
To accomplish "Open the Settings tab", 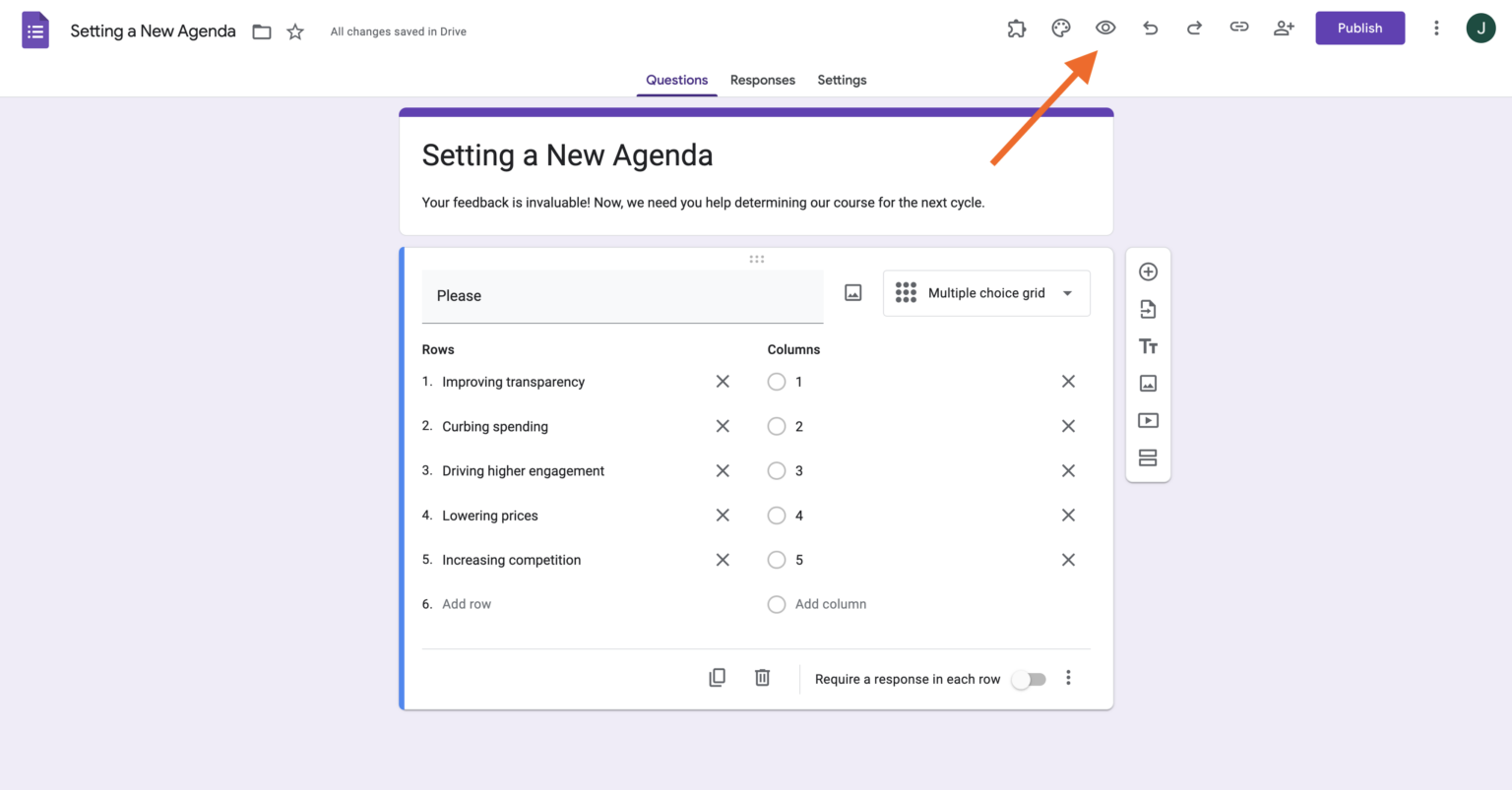I will [841, 80].
